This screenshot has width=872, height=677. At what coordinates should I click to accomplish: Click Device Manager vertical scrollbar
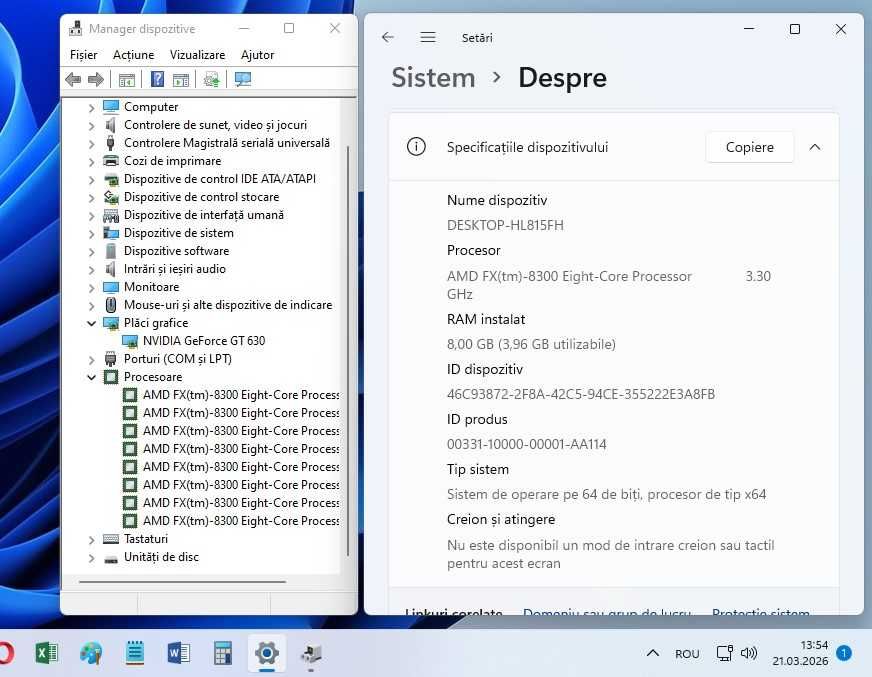tap(348, 350)
